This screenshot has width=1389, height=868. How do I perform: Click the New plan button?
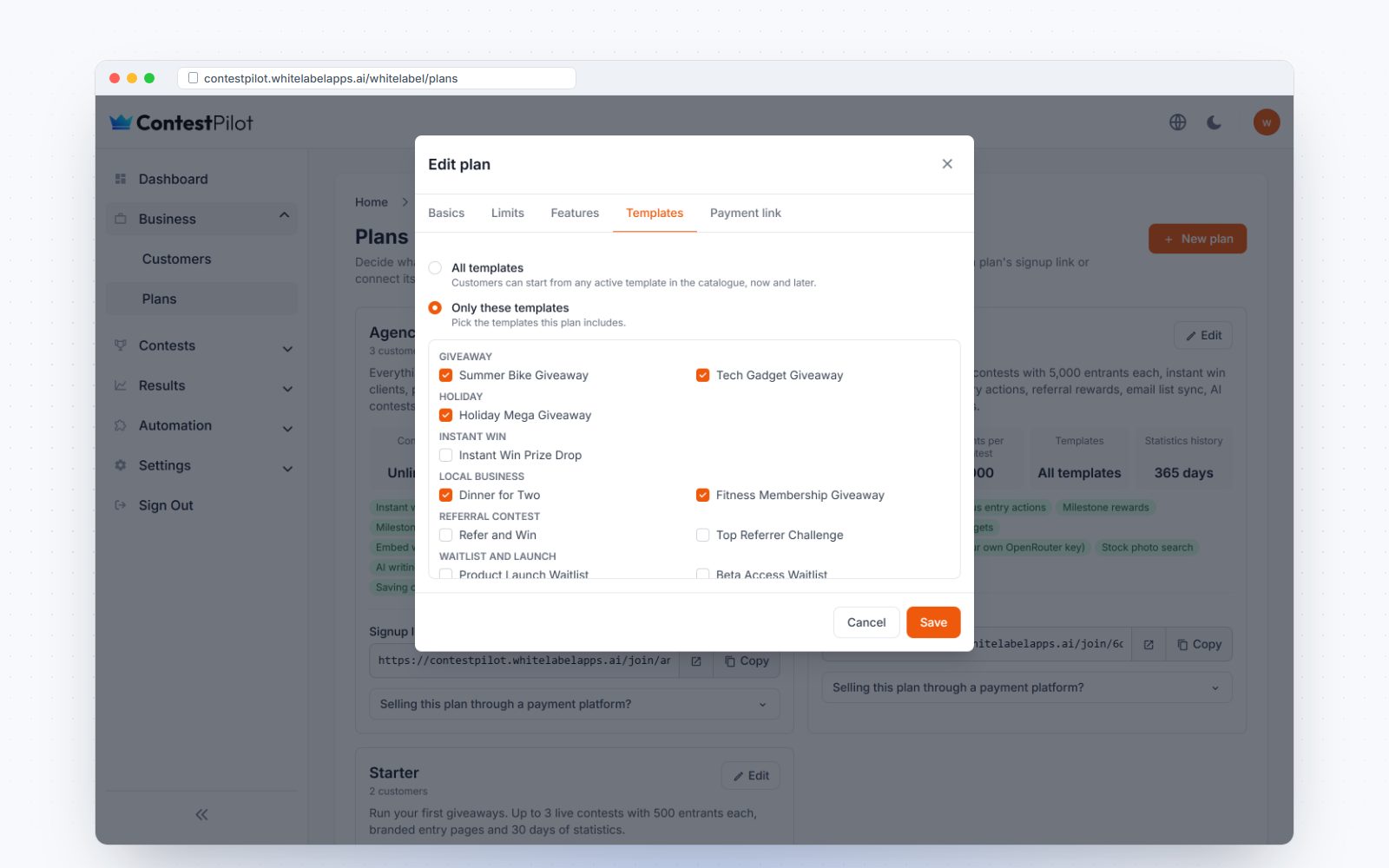click(x=1197, y=239)
